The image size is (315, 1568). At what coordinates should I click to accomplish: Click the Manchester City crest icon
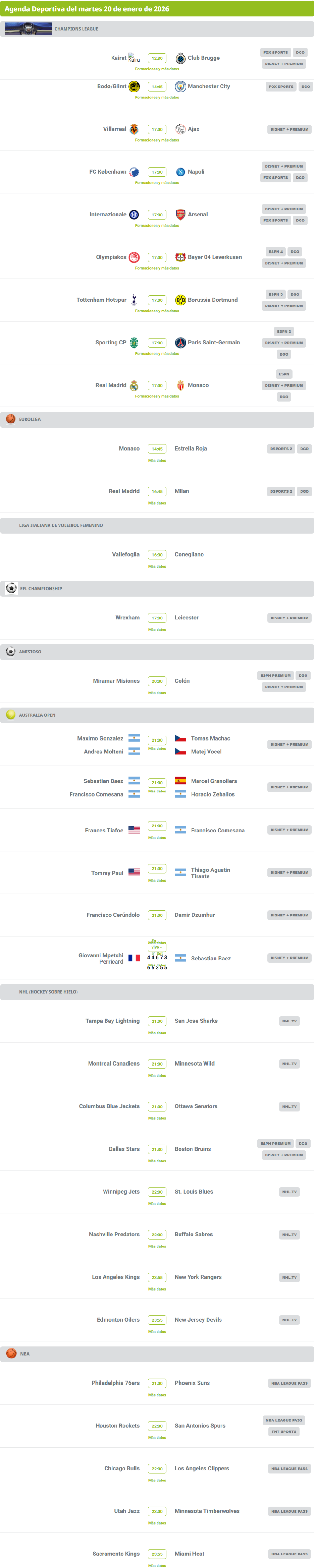180,87
